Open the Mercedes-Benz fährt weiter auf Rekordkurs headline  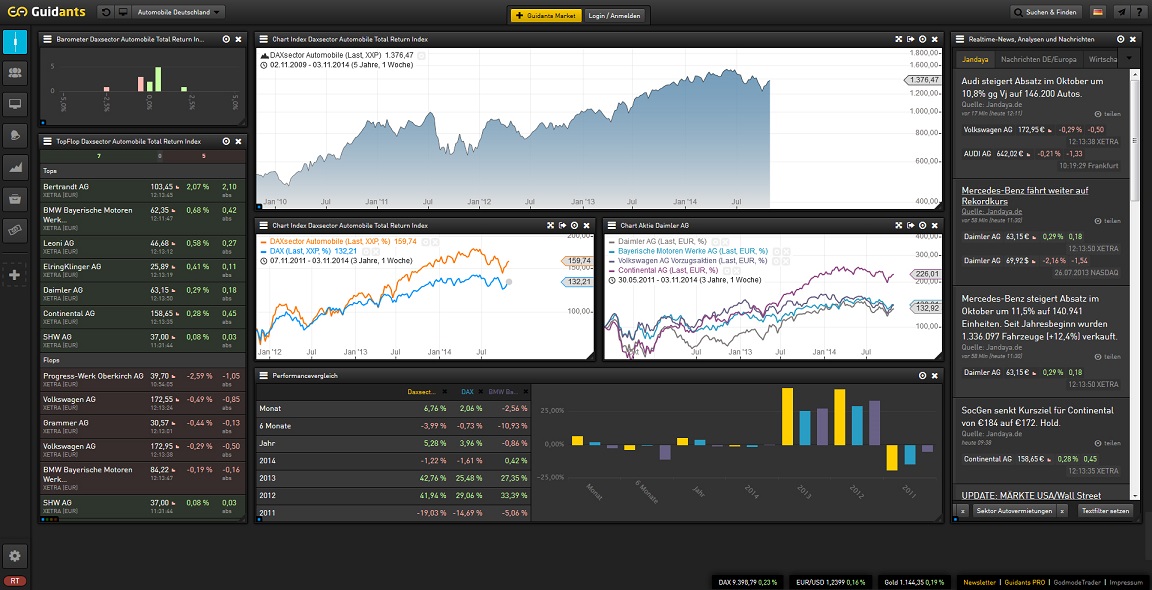(1025, 196)
